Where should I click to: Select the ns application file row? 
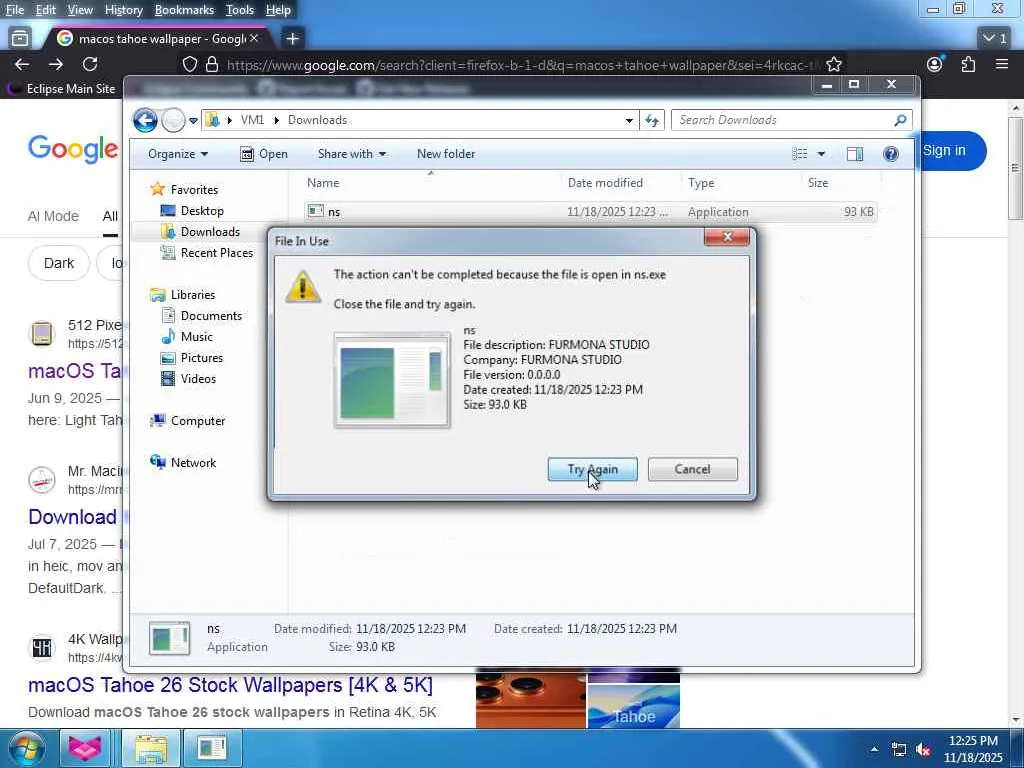point(590,212)
